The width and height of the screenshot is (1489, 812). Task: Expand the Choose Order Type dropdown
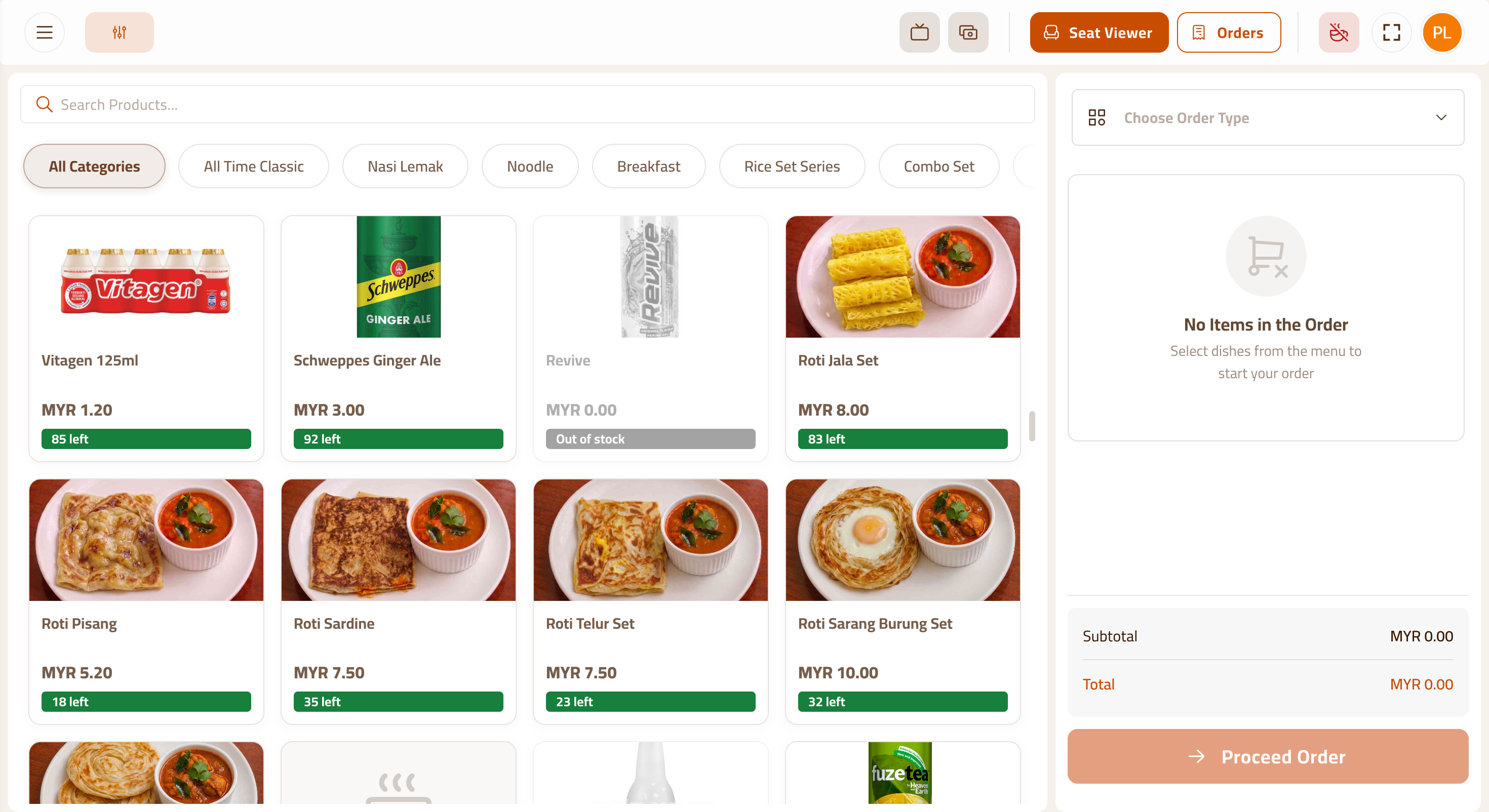pyautogui.click(x=1268, y=117)
